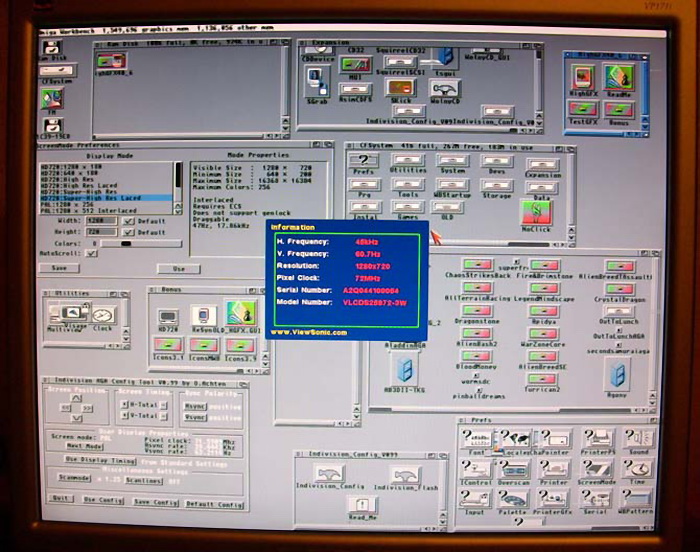
Task: Select HD720:High Res Laced in mode list
Action: tap(106, 185)
